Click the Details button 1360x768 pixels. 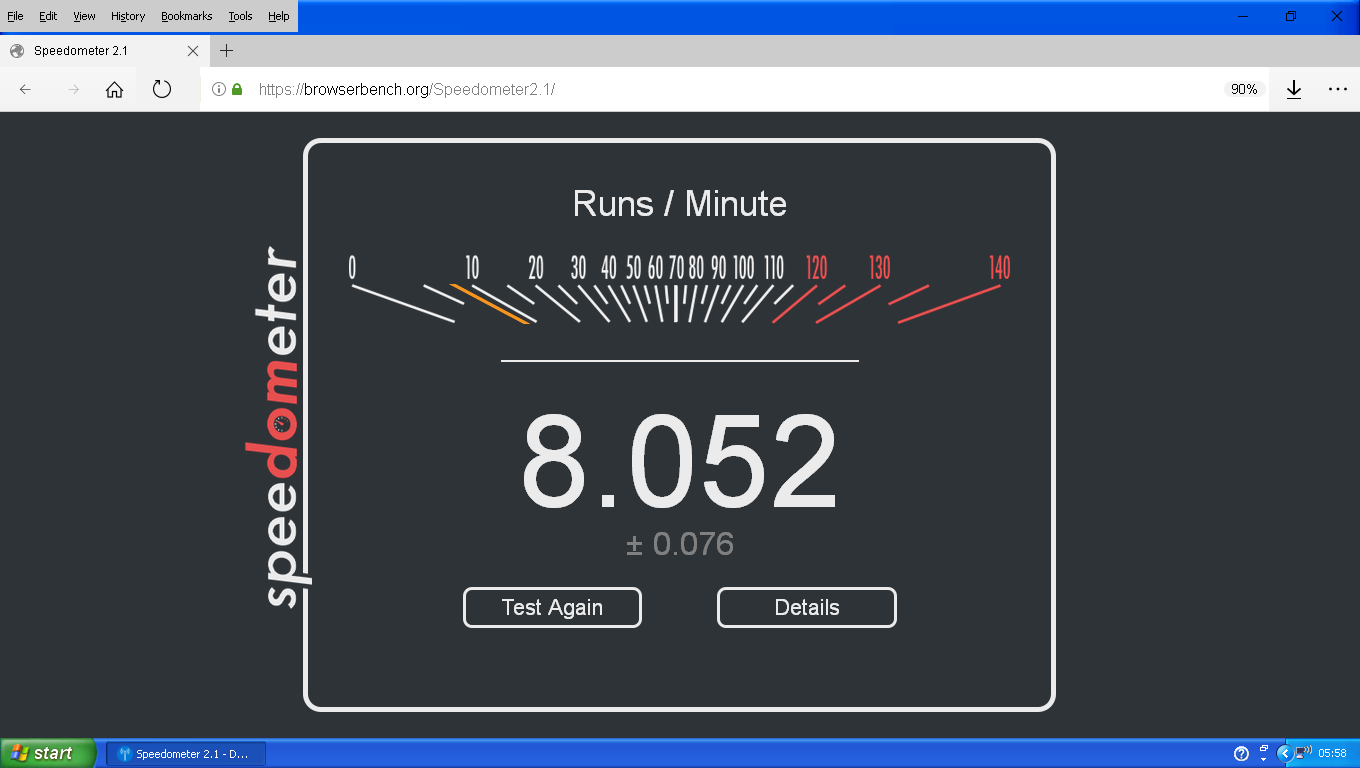click(806, 607)
